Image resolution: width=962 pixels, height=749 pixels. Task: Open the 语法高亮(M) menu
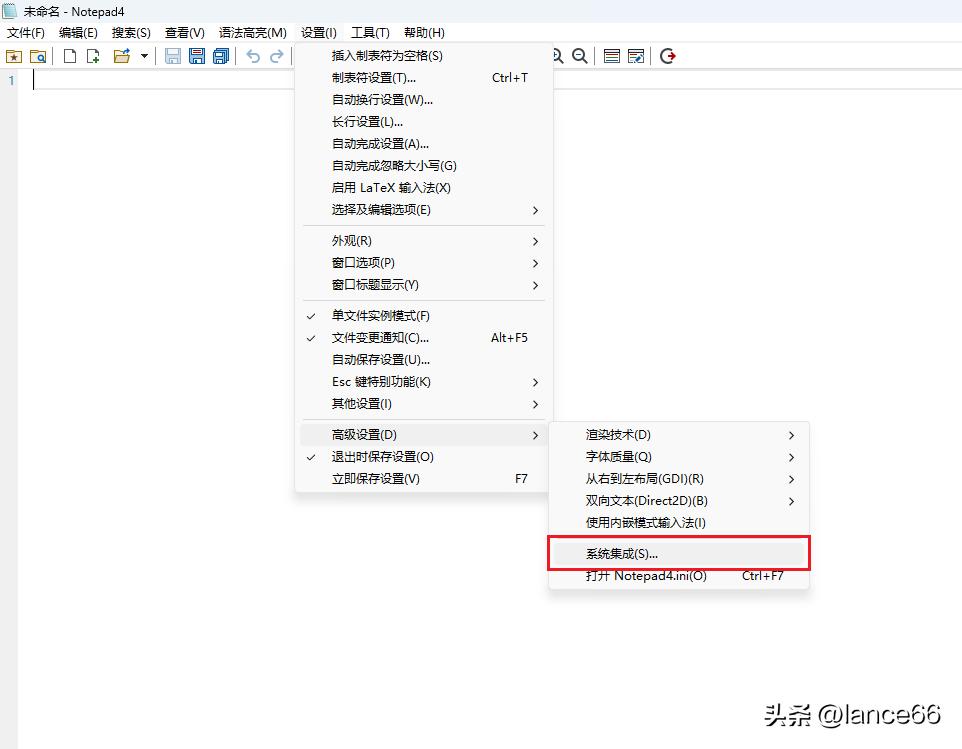pos(253,33)
